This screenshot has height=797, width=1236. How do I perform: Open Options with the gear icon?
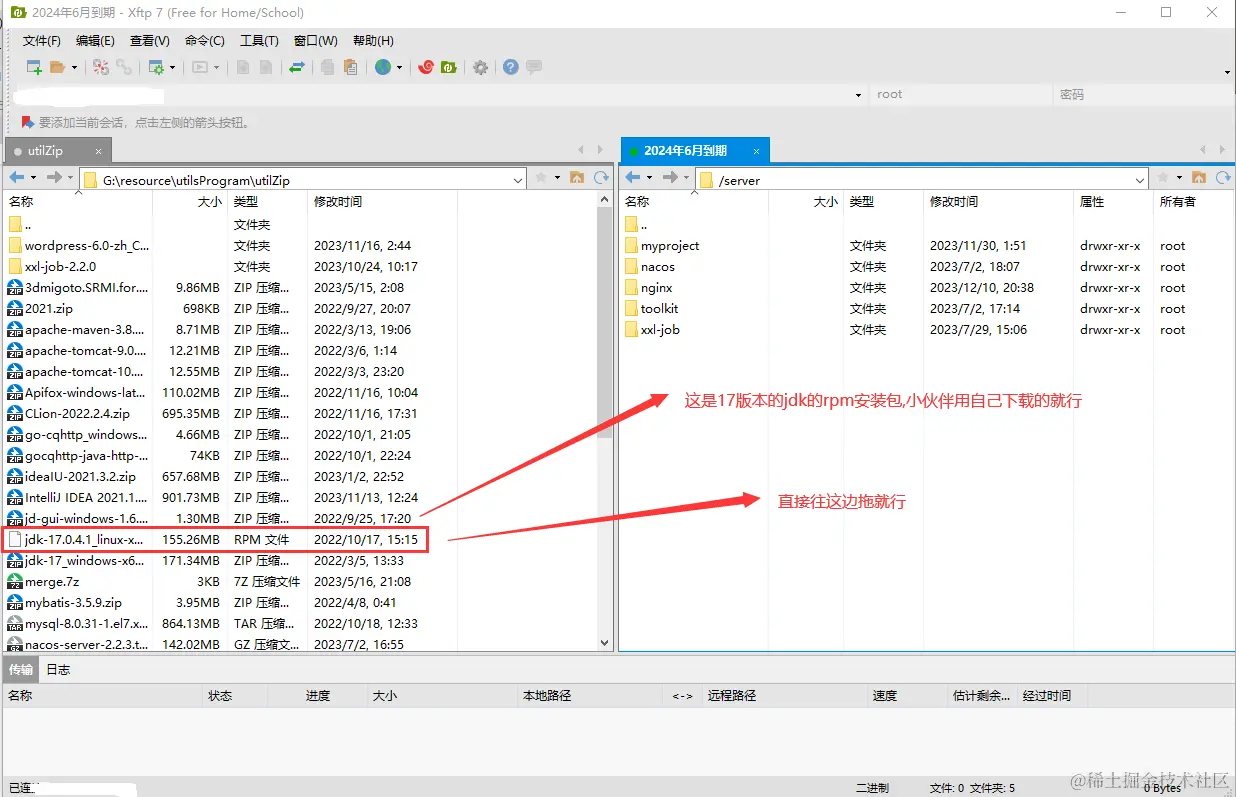(x=481, y=67)
